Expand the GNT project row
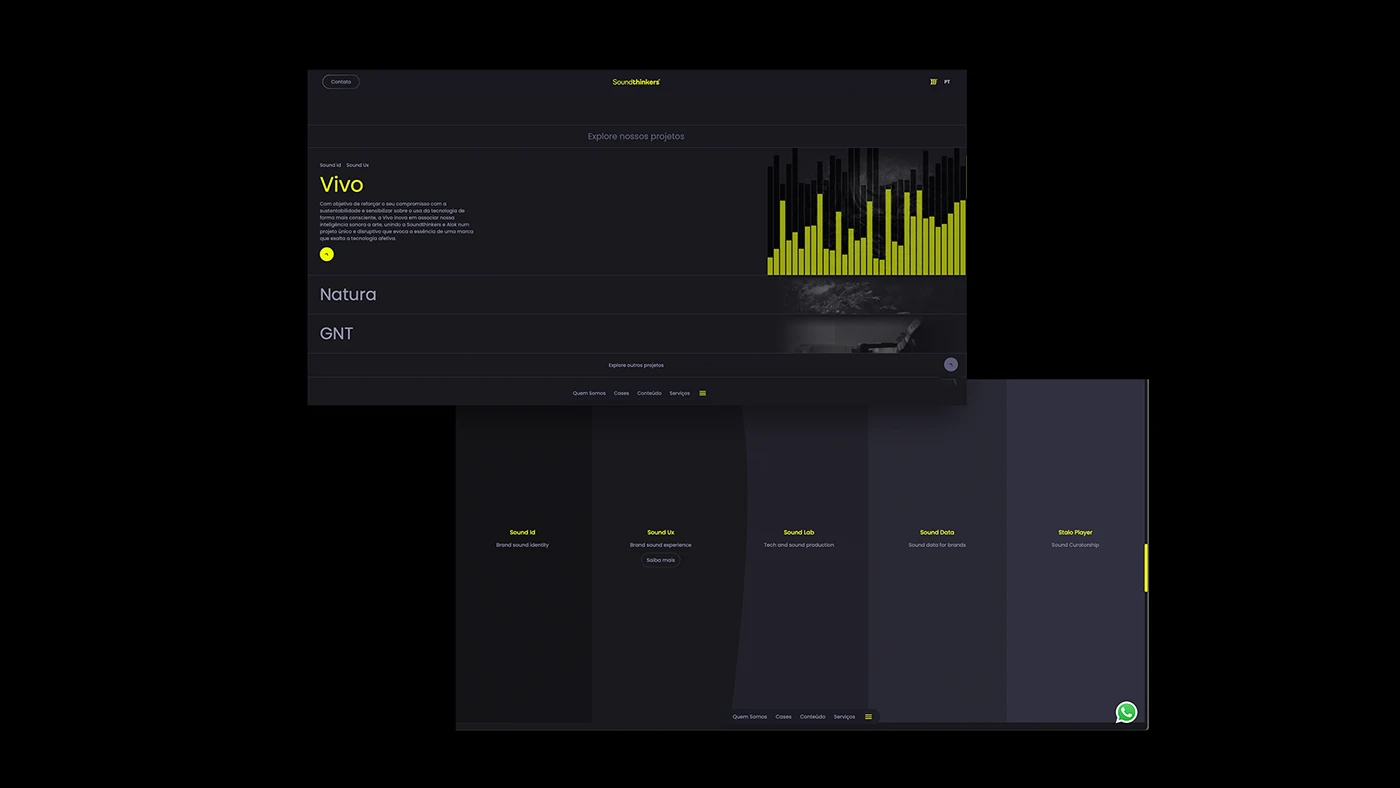The height and width of the screenshot is (788, 1400). pos(336,334)
